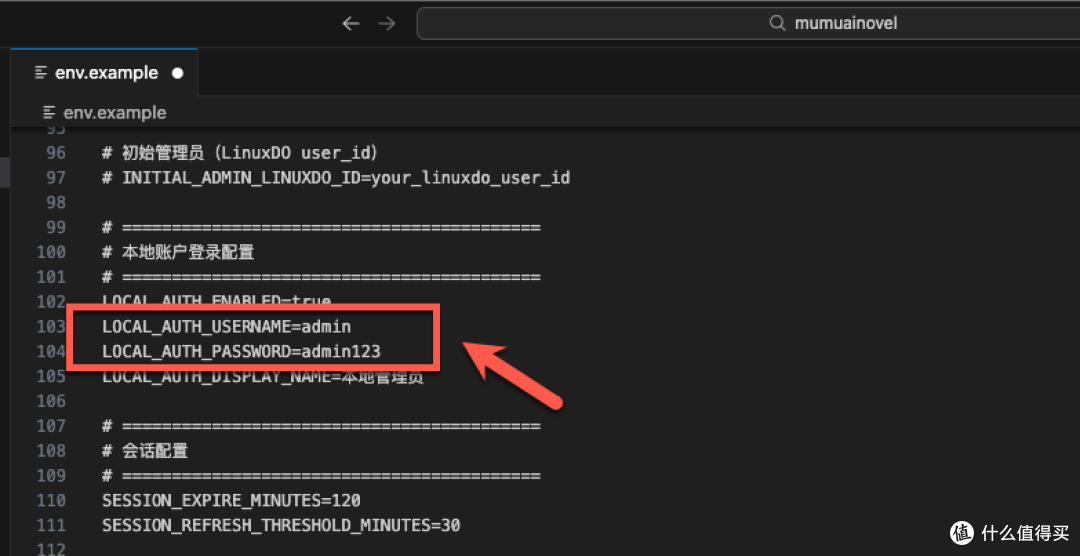Go forward with the right arrow
1080x556 pixels.
pos(387,23)
